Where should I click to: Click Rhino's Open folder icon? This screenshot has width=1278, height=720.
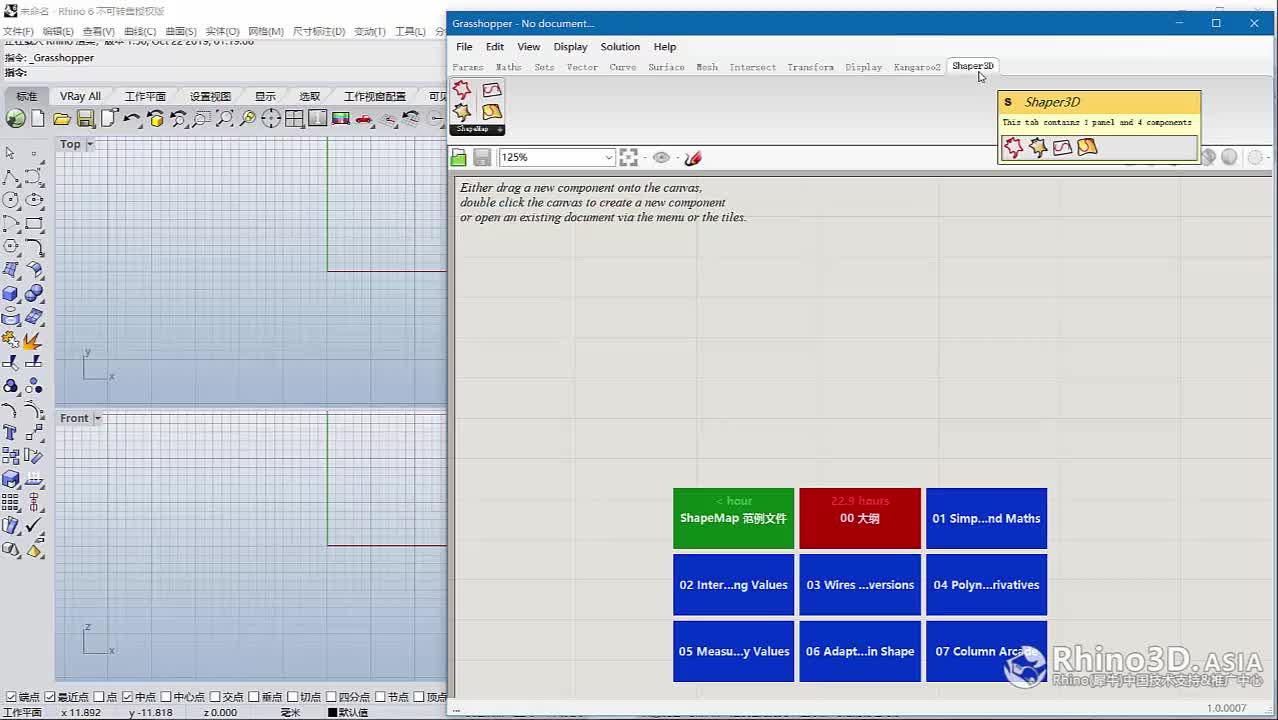point(62,119)
